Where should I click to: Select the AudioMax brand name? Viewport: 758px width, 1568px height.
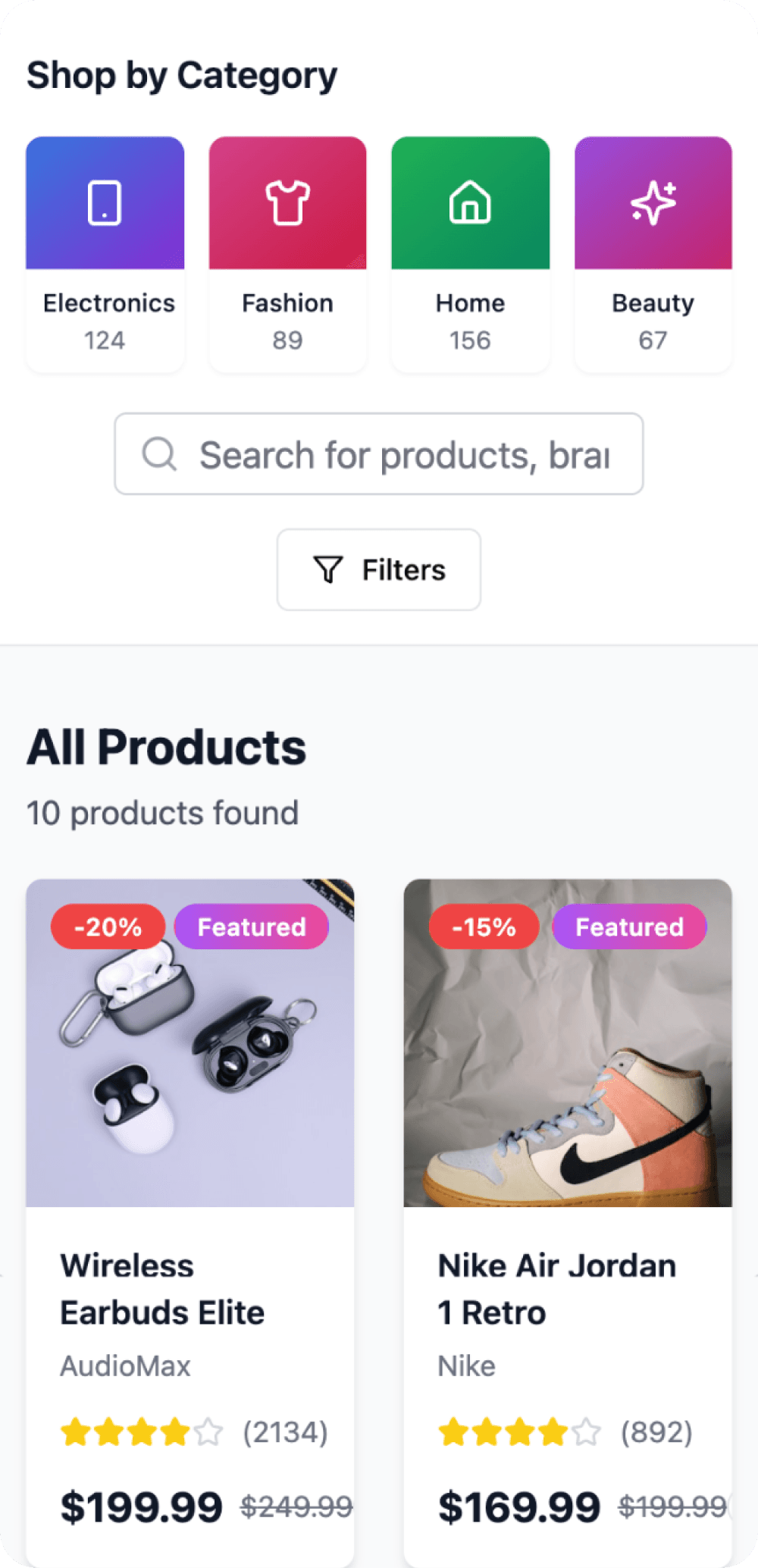click(126, 1366)
